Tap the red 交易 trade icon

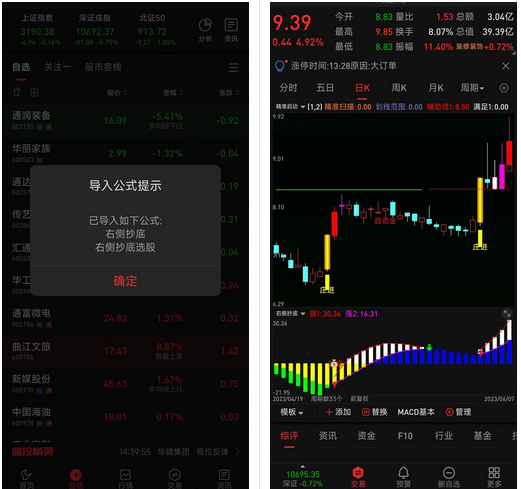[358, 477]
